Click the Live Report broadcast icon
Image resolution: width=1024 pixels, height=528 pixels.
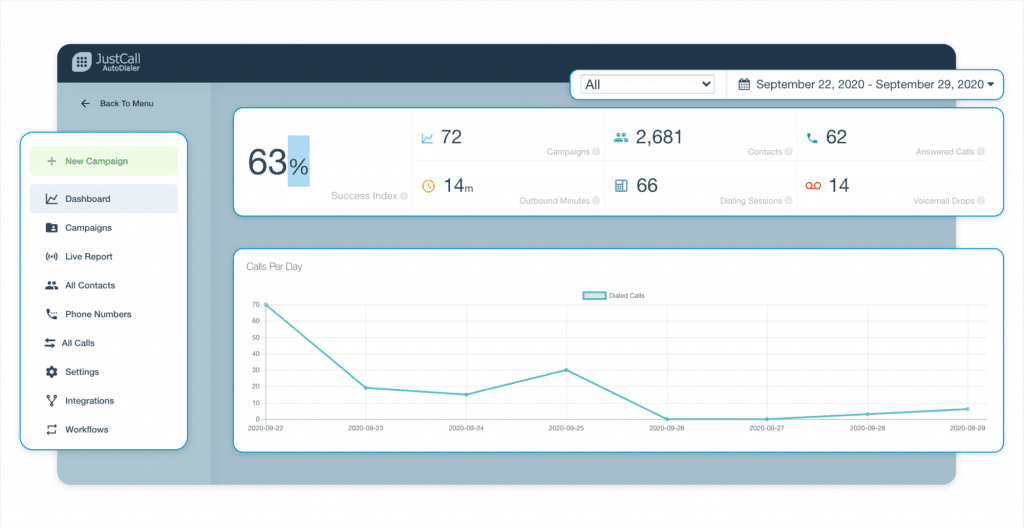[51, 257]
